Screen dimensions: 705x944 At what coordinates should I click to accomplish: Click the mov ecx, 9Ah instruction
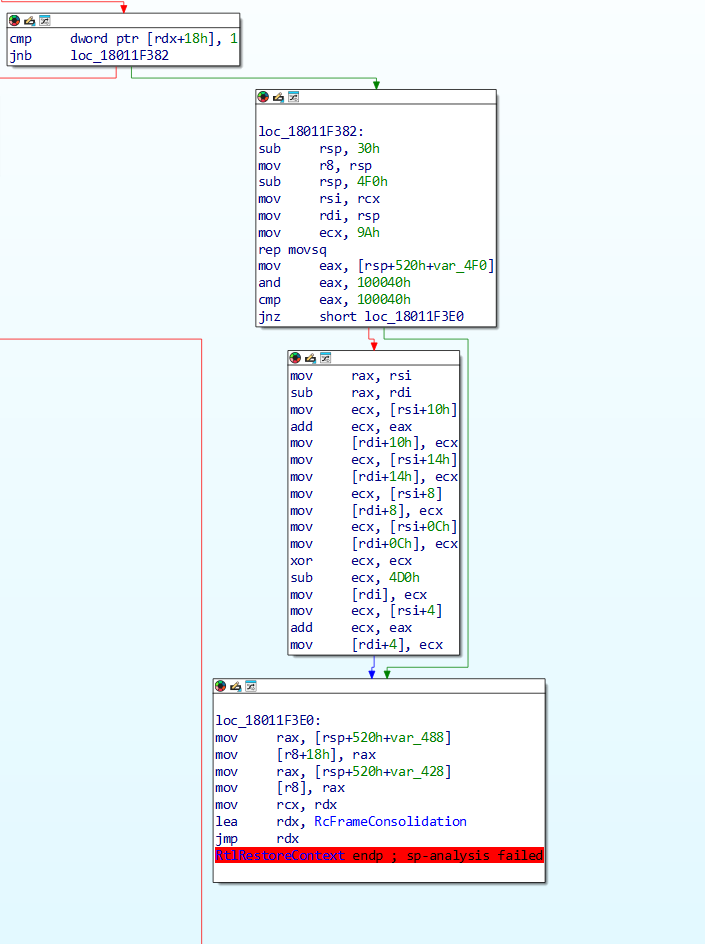click(x=319, y=232)
